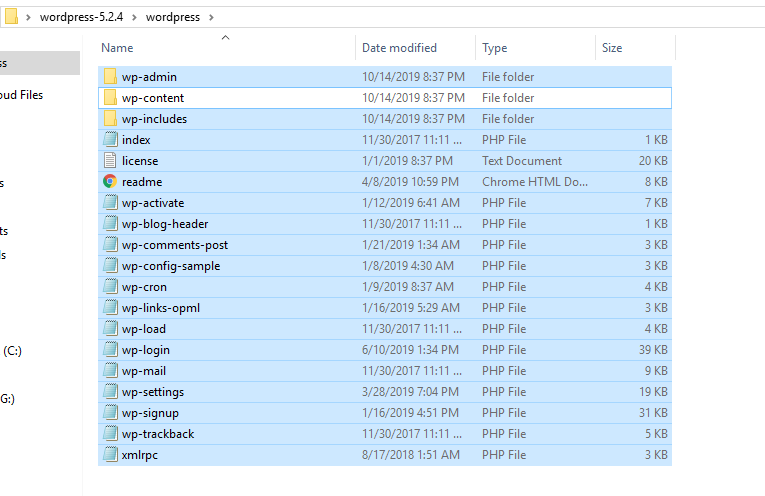Image resolution: width=765 pixels, height=496 pixels.
Task: Select the wp-config-sample file name
Action: coord(171,265)
